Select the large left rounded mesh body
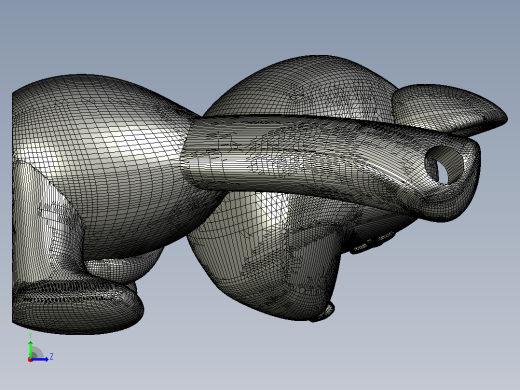520x390 pixels. (x=100, y=167)
